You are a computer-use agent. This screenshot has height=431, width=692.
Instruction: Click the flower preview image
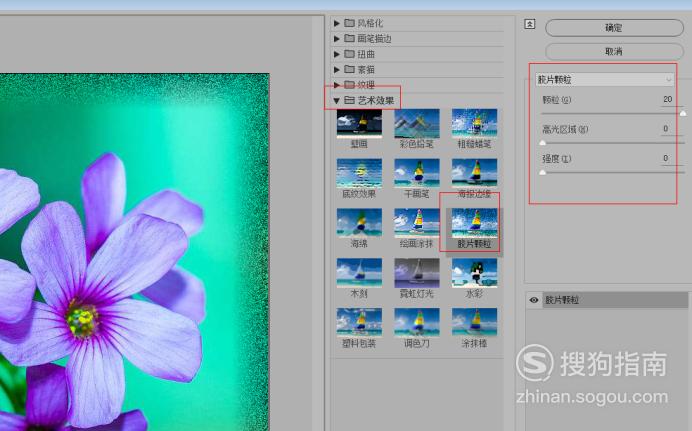click(x=135, y=252)
